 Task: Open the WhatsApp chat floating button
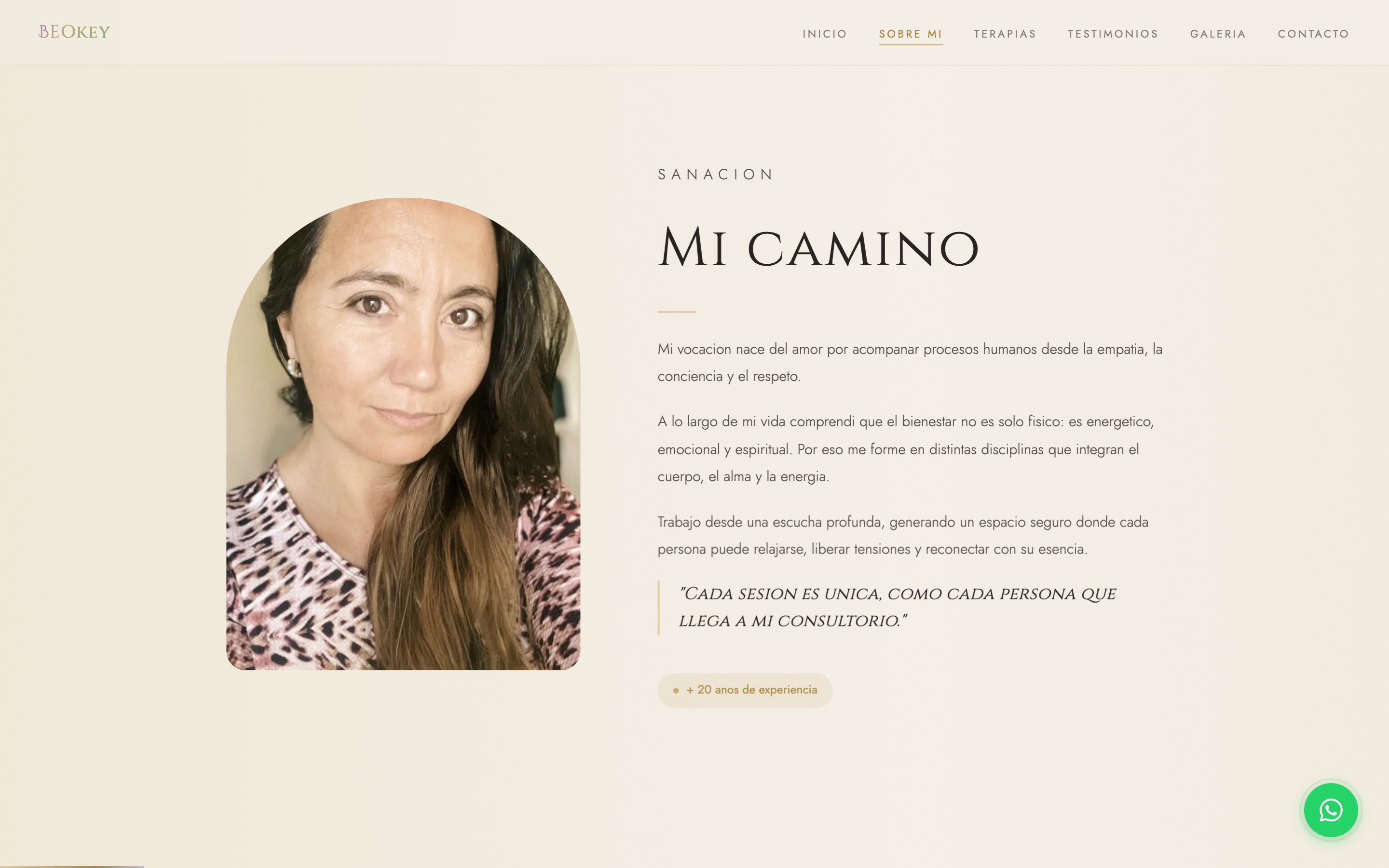pyautogui.click(x=1331, y=810)
